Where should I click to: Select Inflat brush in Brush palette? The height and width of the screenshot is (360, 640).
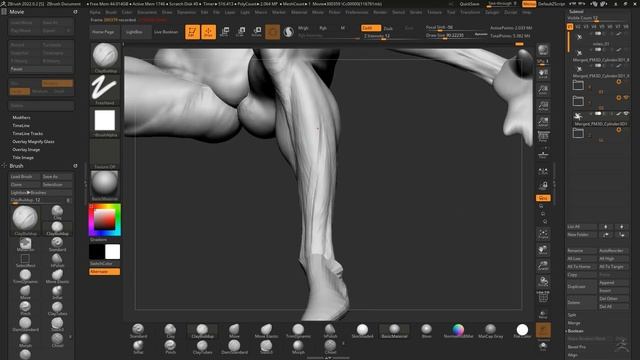tap(57, 292)
